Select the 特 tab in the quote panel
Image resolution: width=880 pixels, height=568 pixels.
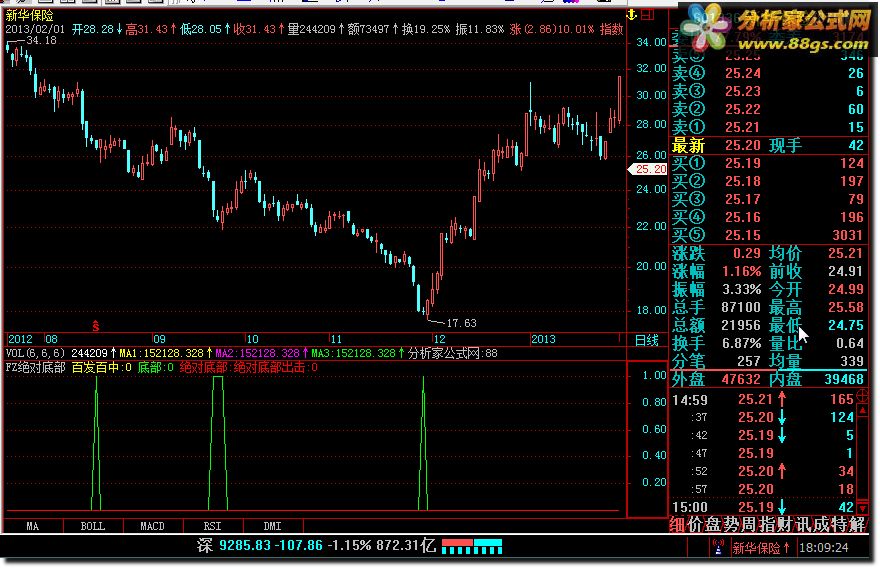pyautogui.click(x=838, y=524)
